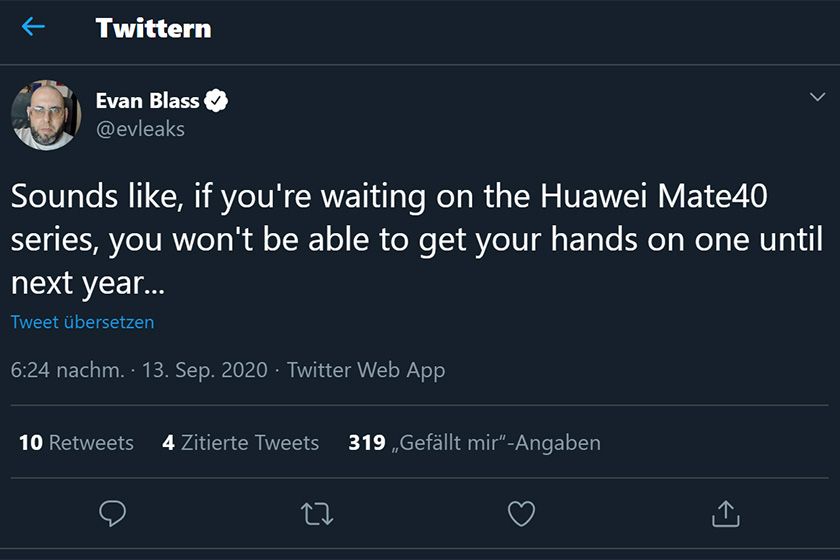Screen dimensions: 840x560
Task: Open the @evleaks handle link
Action: [140, 129]
